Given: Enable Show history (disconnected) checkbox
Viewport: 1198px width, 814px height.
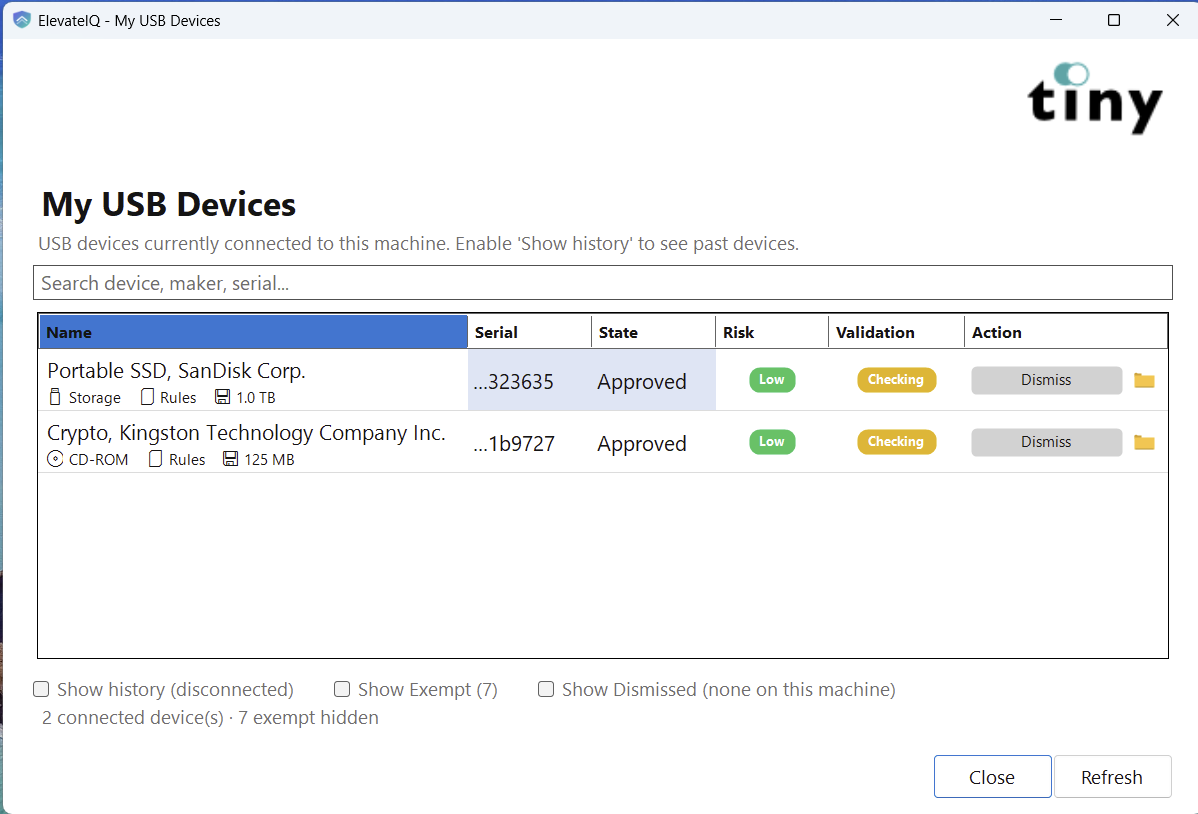Looking at the screenshot, I should pos(41,689).
